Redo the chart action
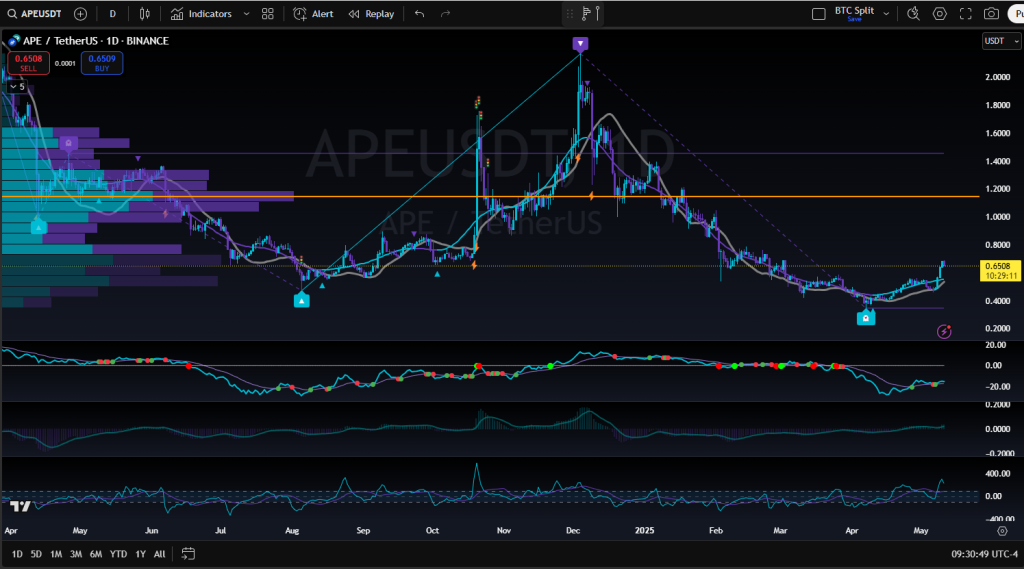1024x569 pixels. point(445,14)
